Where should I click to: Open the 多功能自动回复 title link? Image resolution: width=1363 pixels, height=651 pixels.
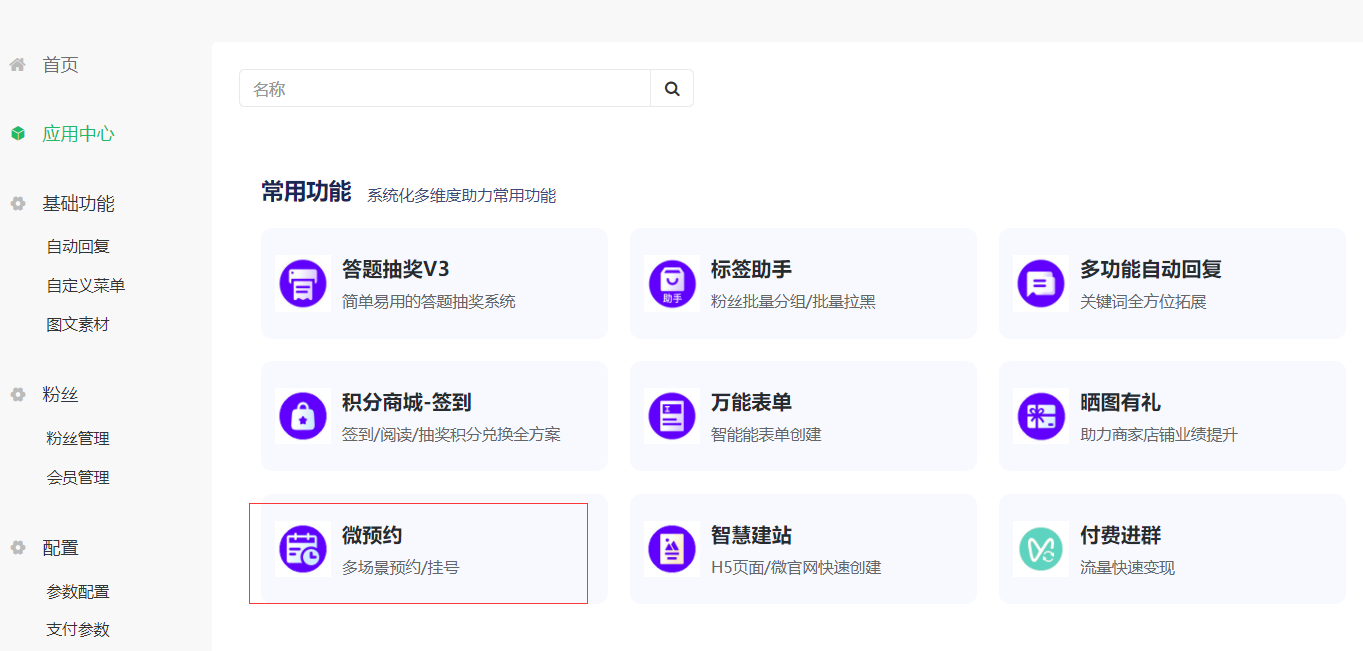point(1151,269)
